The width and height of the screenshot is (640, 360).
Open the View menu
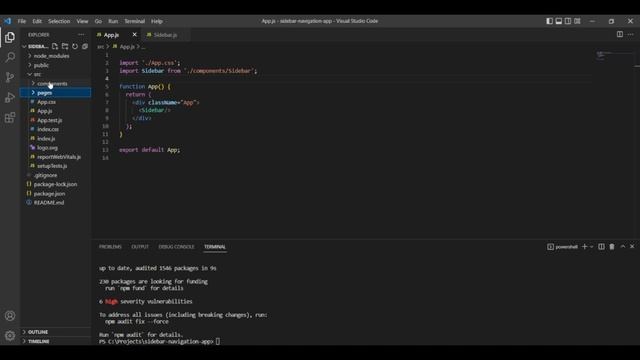pyautogui.click(x=82, y=21)
